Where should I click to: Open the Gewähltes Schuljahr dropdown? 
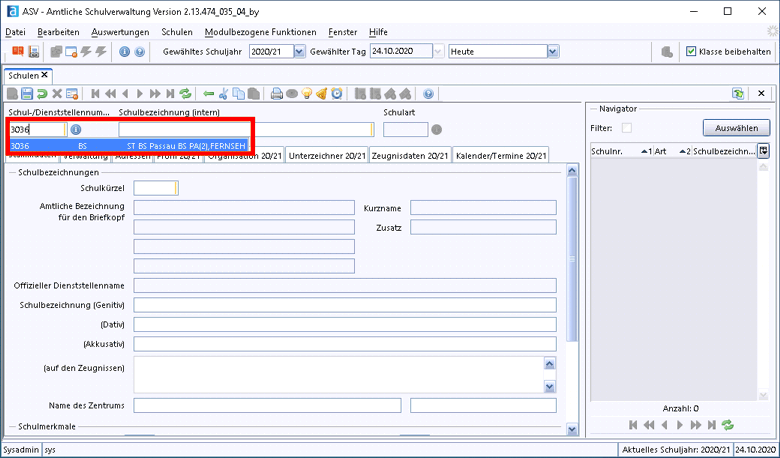click(x=299, y=51)
